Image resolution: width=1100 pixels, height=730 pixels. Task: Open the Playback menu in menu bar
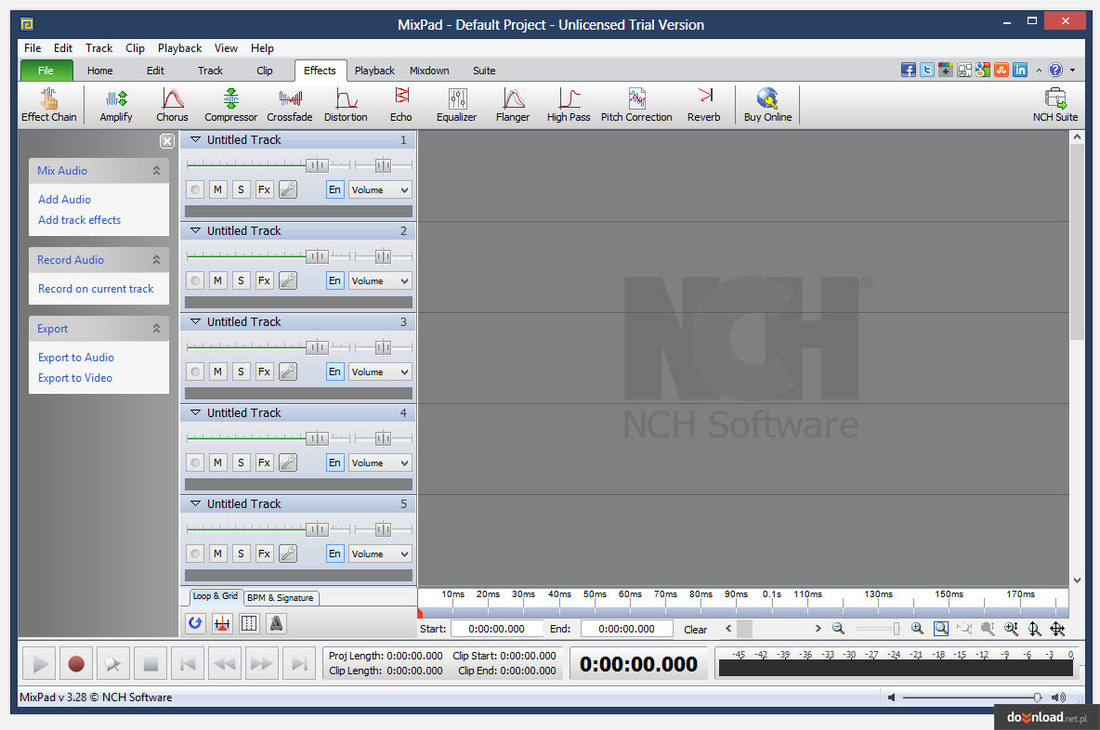[x=180, y=48]
